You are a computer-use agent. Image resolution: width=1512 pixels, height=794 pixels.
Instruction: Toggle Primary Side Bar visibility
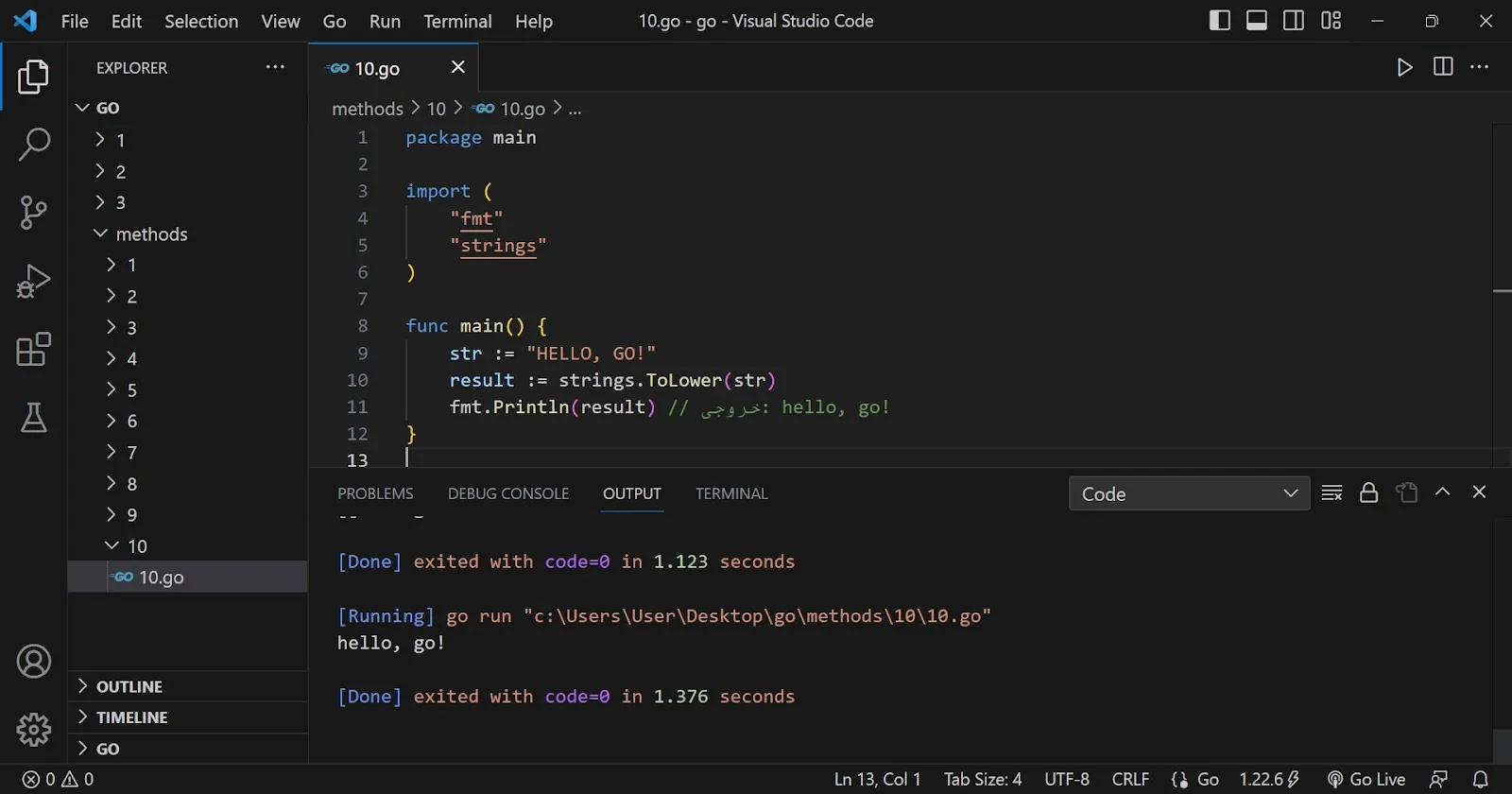1220,21
